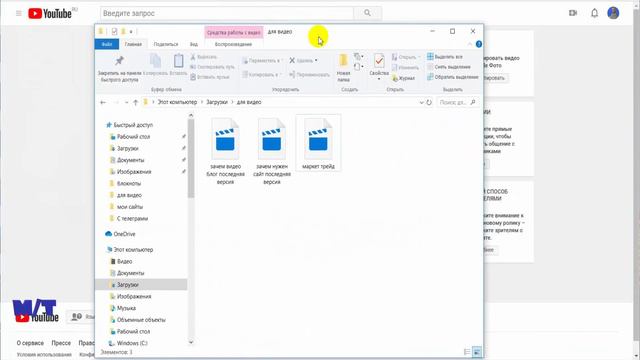The image size is (640, 360).
Task: Open the YouTube account avatar
Action: pyautogui.click(x=613, y=13)
